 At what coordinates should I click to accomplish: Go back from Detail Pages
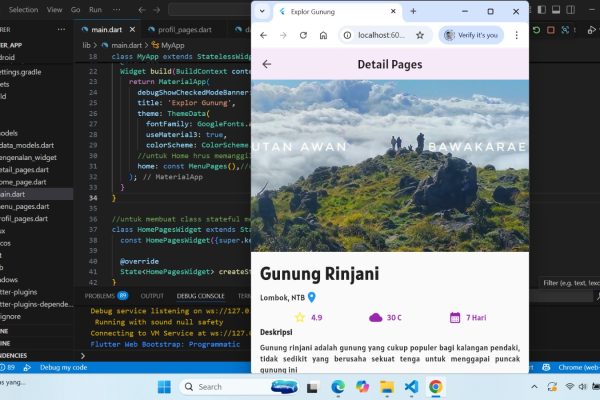point(266,64)
